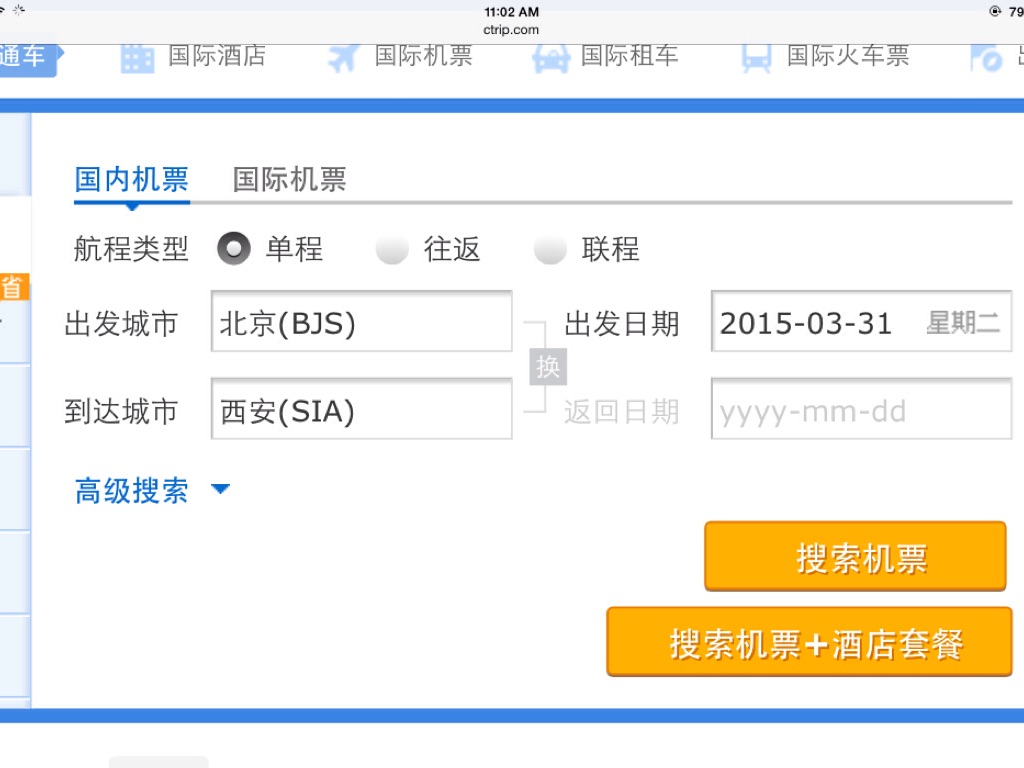Switch to the 国际机票 tab
The image size is (1024, 768).
[x=289, y=180]
